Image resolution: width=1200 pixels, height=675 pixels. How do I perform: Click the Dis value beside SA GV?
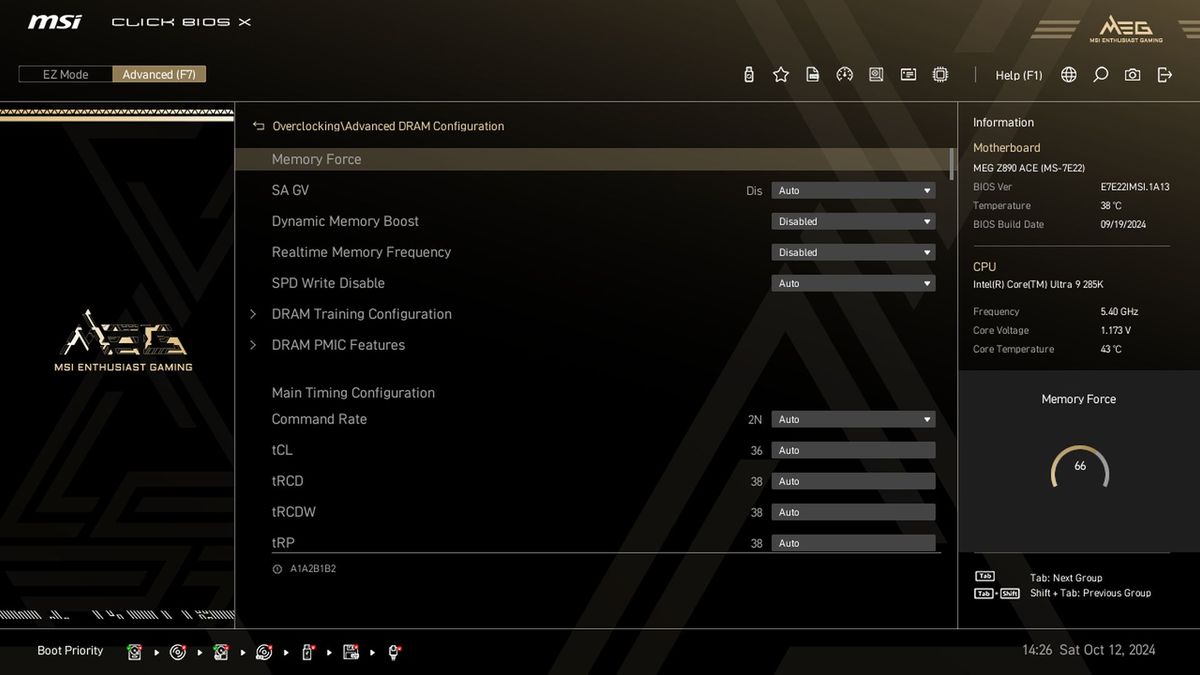click(754, 191)
